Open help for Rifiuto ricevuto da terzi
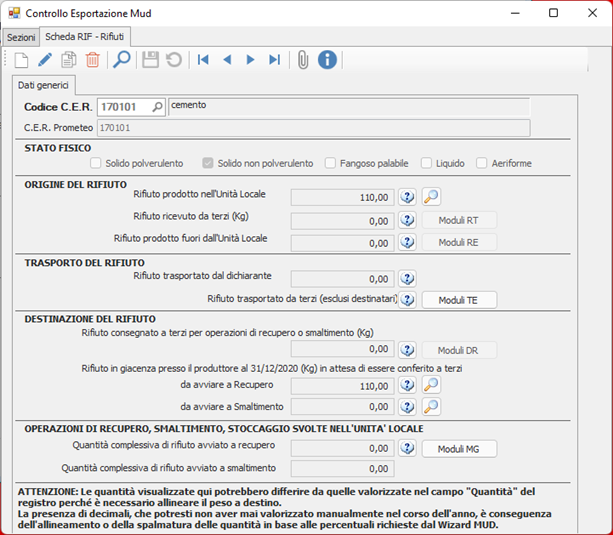Viewport: 613px width, 535px height. point(407,220)
